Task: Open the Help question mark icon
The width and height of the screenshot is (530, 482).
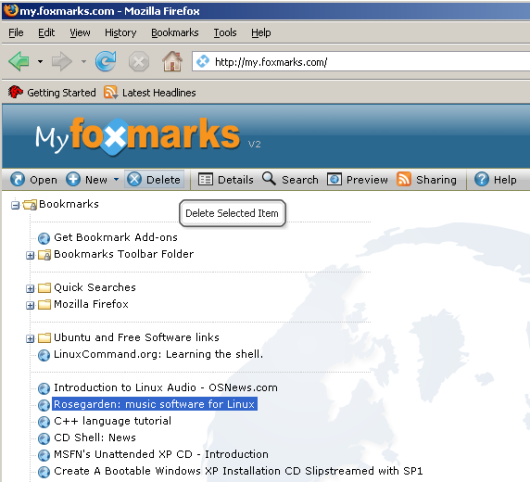Action: 482,179
